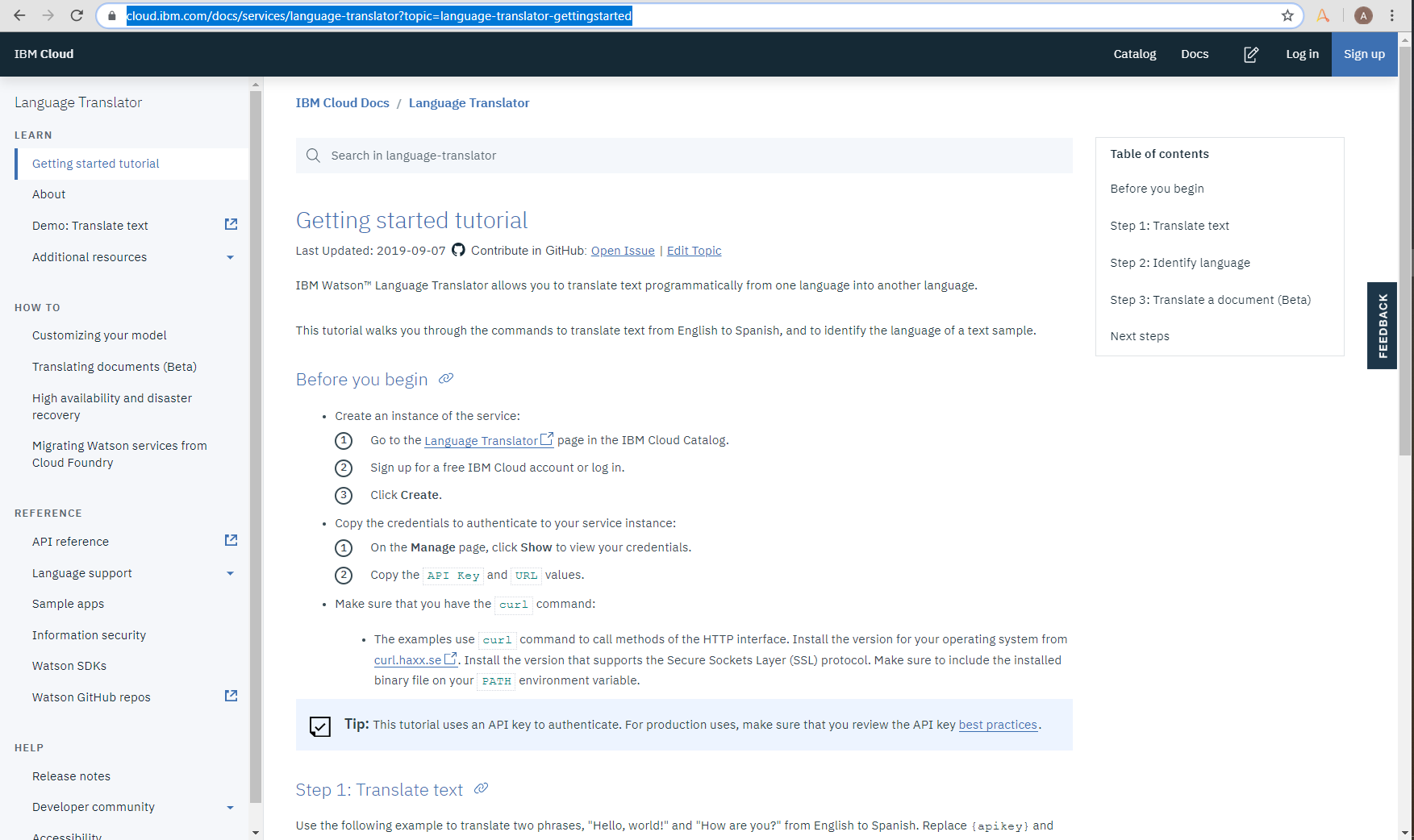Click the padlock site info icon
Image resolution: width=1414 pixels, height=840 pixels.
coord(112,16)
